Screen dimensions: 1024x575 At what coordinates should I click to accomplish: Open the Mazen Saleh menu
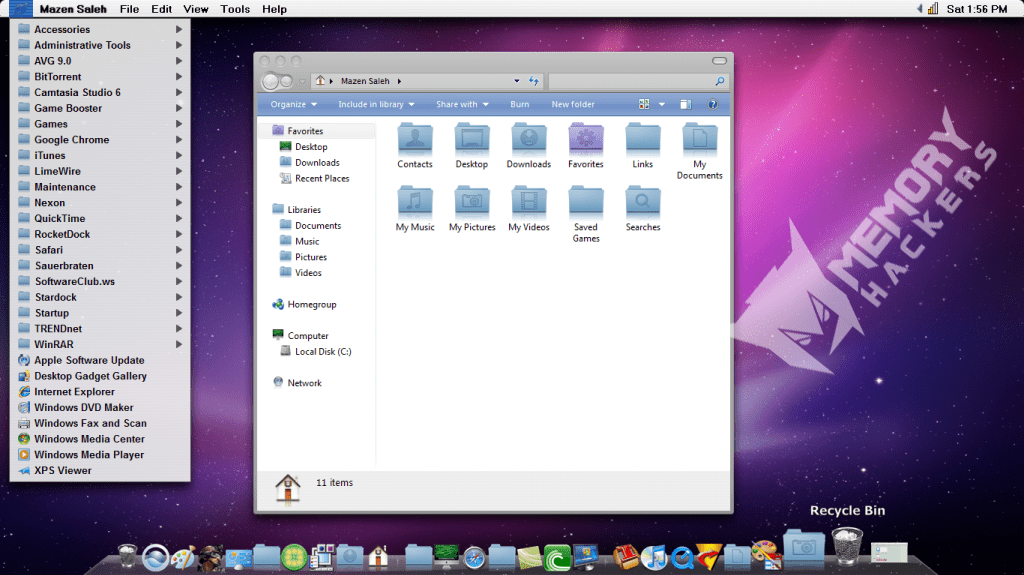tap(73, 9)
